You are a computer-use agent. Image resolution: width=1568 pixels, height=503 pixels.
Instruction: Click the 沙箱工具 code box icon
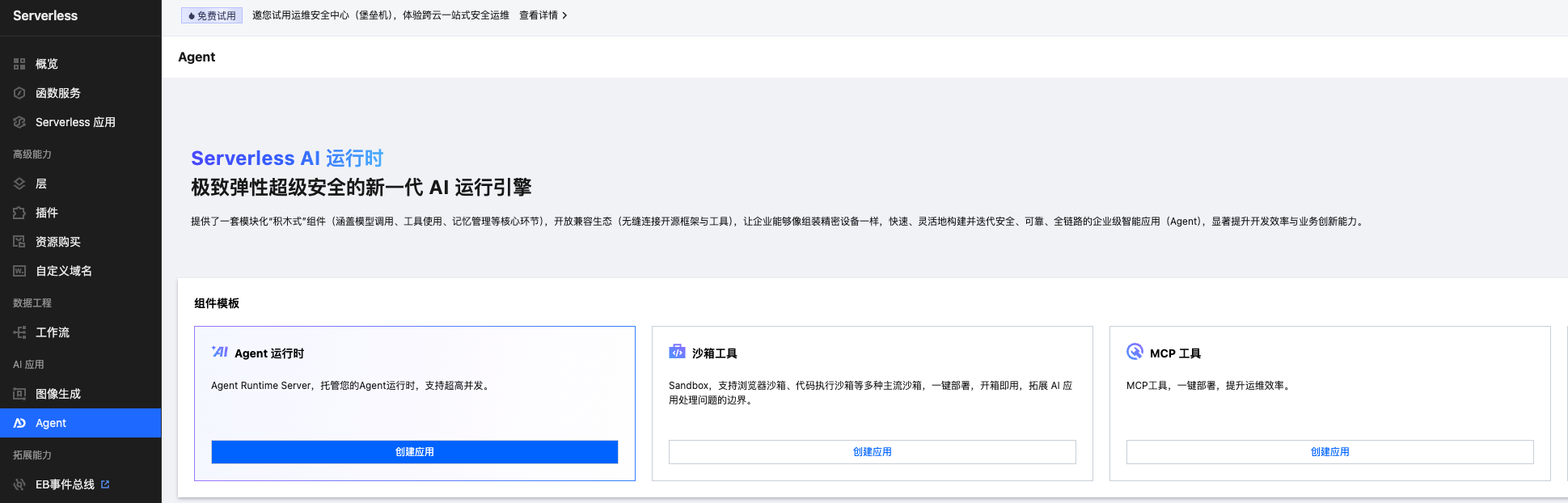[677, 352]
